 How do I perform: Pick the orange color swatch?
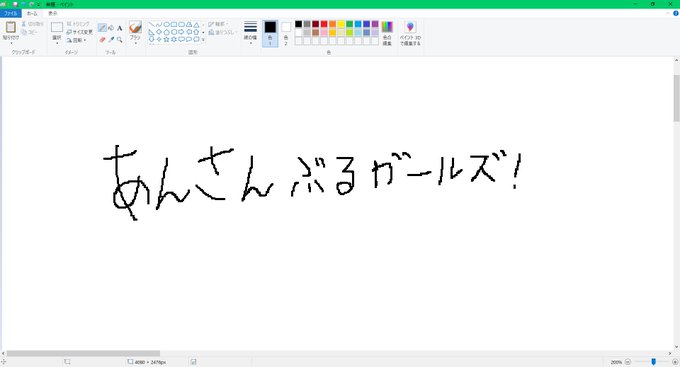click(333, 24)
